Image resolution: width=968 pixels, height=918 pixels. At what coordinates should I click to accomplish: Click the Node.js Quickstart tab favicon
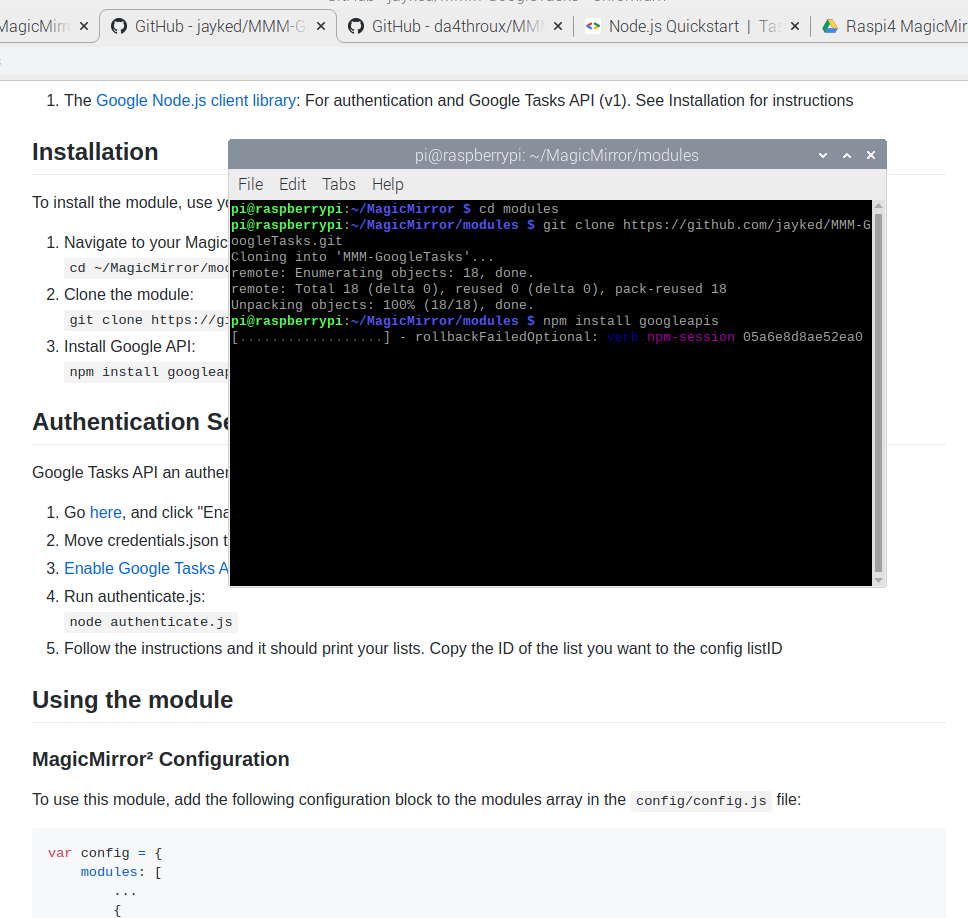593,27
